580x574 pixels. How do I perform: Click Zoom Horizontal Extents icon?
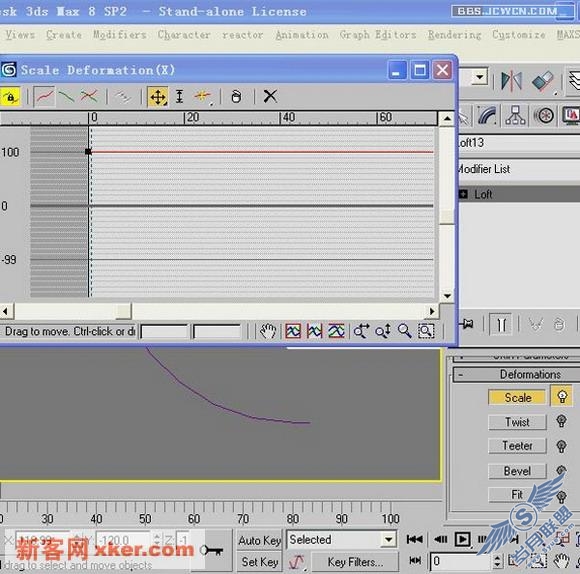pos(314,331)
